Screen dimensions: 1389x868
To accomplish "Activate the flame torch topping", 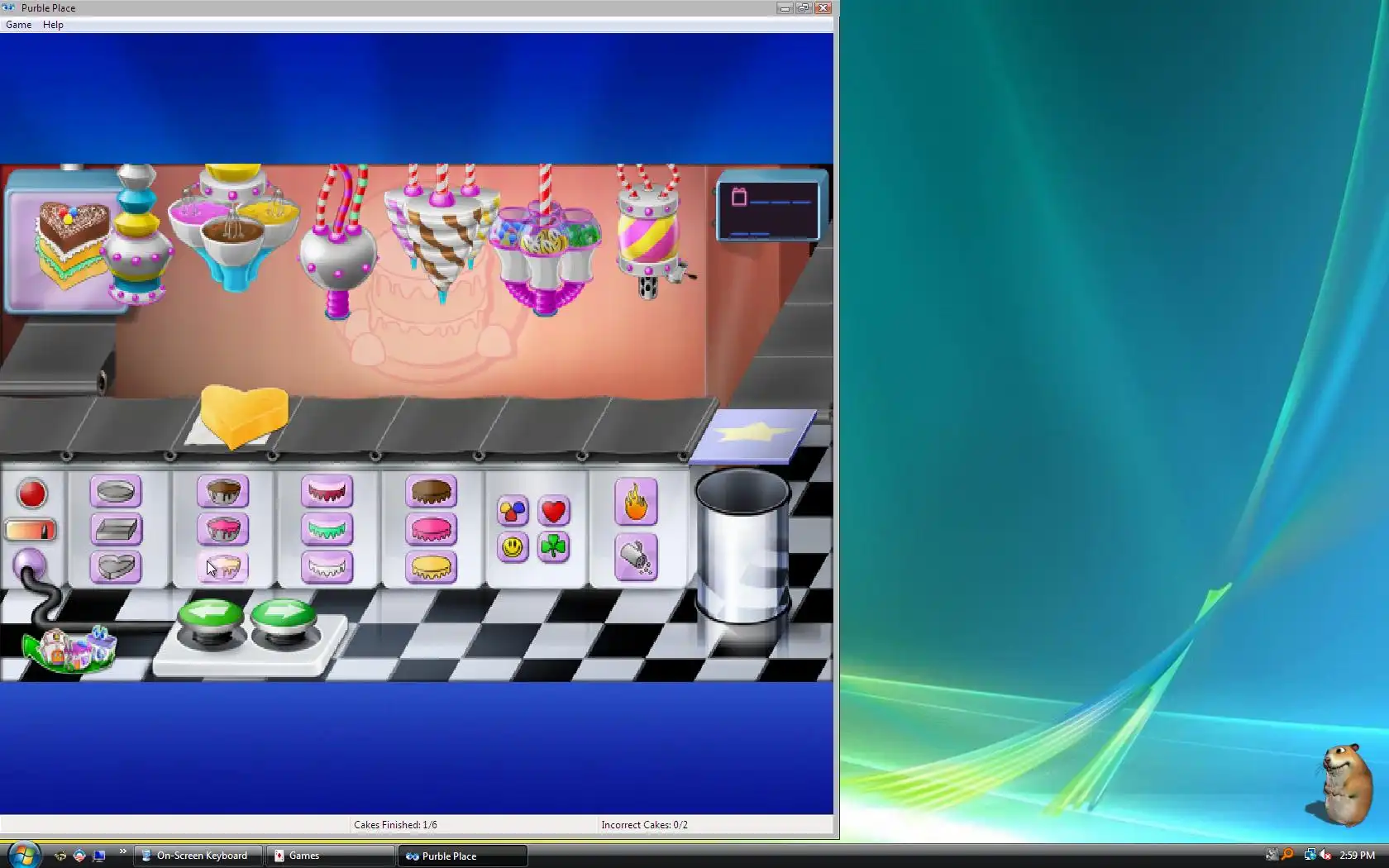I will pyautogui.click(x=636, y=502).
